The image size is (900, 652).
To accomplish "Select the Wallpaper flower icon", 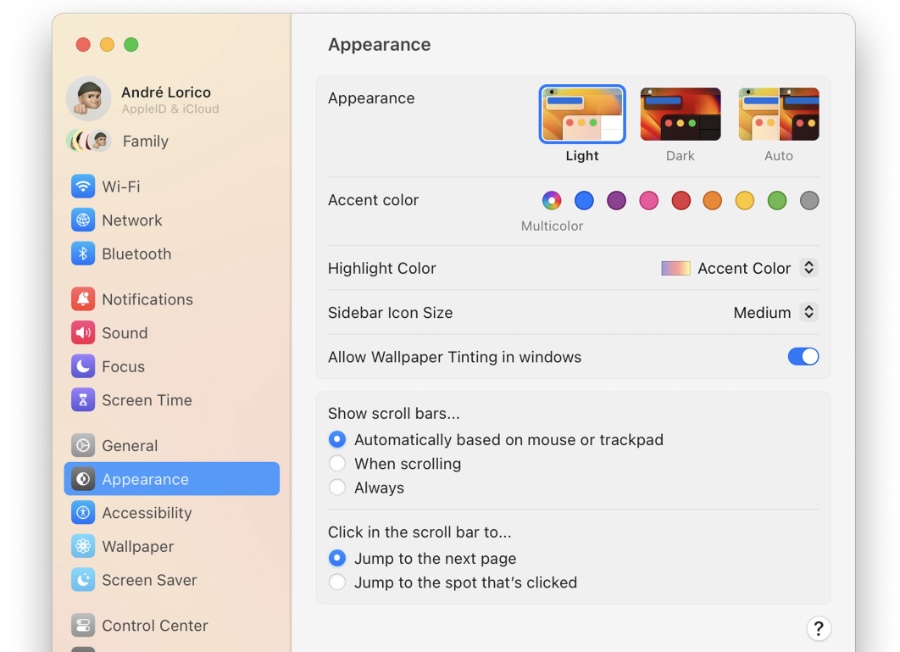I will point(83,546).
